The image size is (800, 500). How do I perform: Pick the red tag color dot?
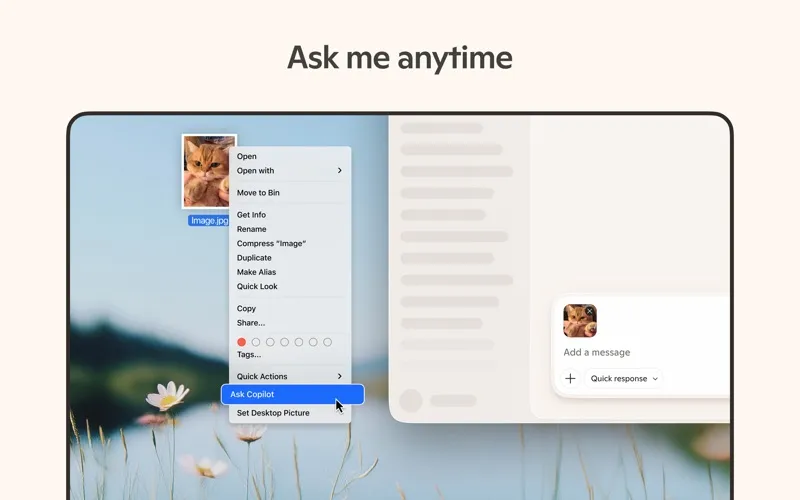(241, 342)
